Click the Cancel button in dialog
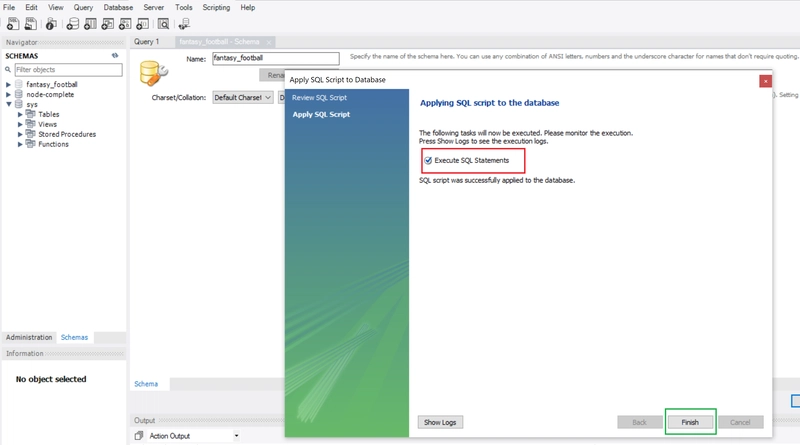This screenshot has height=445, width=800. pos(740,422)
